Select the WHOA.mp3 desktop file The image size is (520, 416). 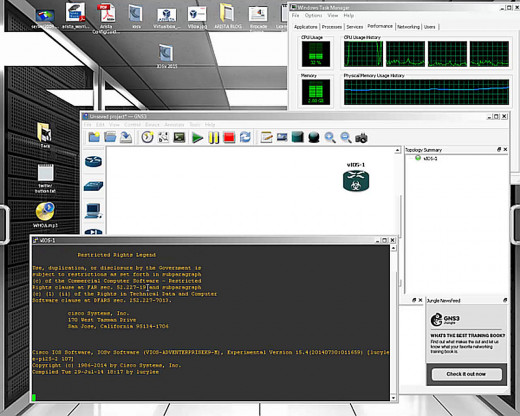(x=45, y=215)
